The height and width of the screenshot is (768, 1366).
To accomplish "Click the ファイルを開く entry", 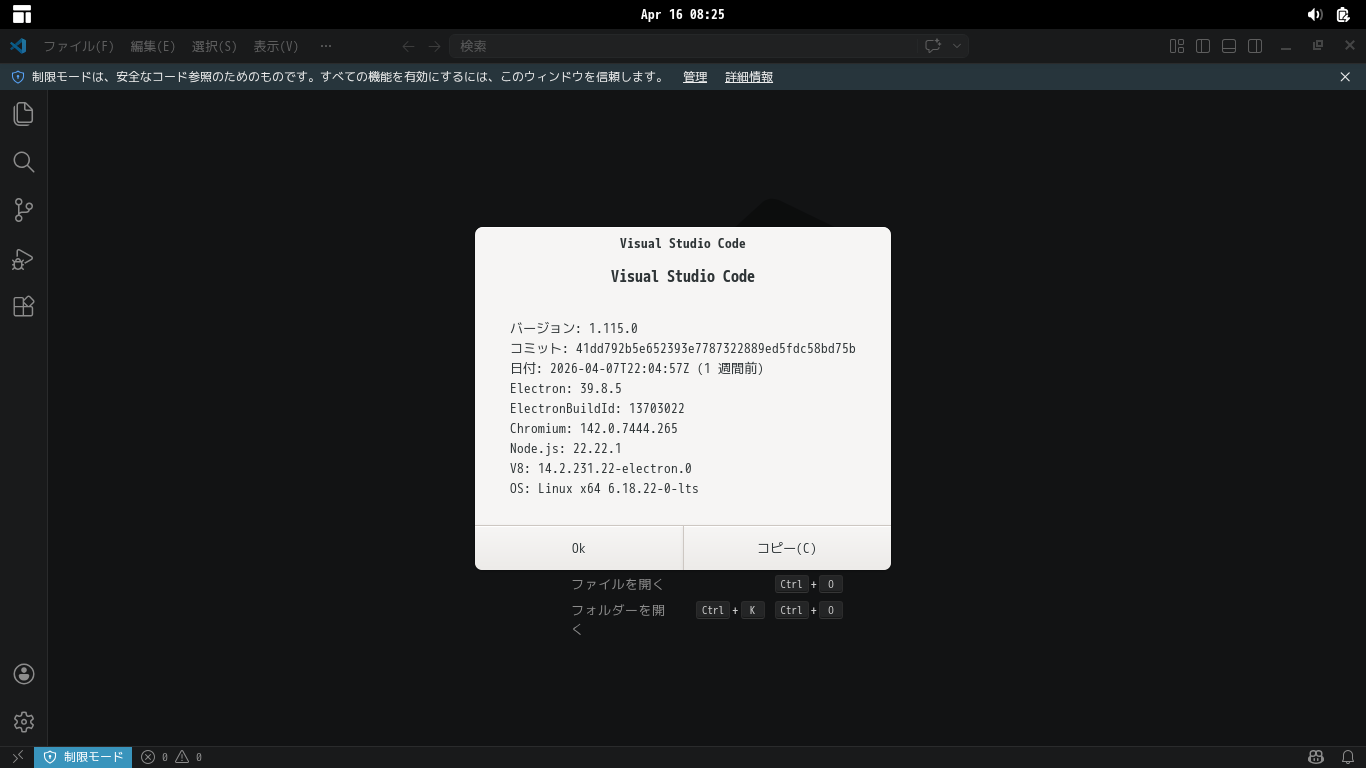I will tap(617, 584).
